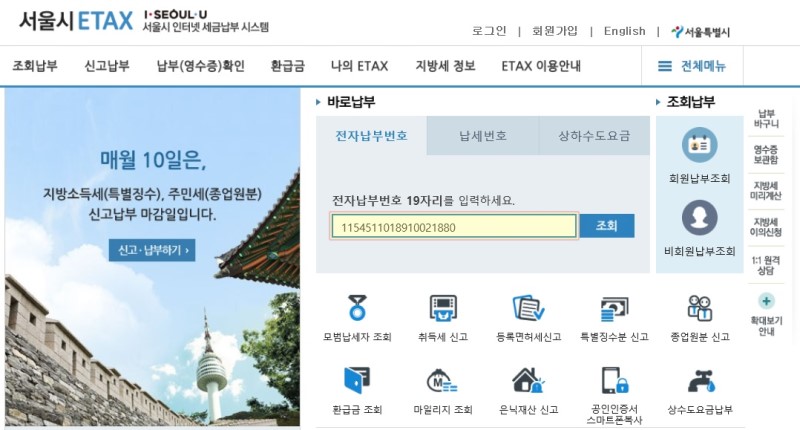This screenshot has width=800, height=430.
Task: Open the 종업원분 신고 people icon
Action: coord(699,308)
